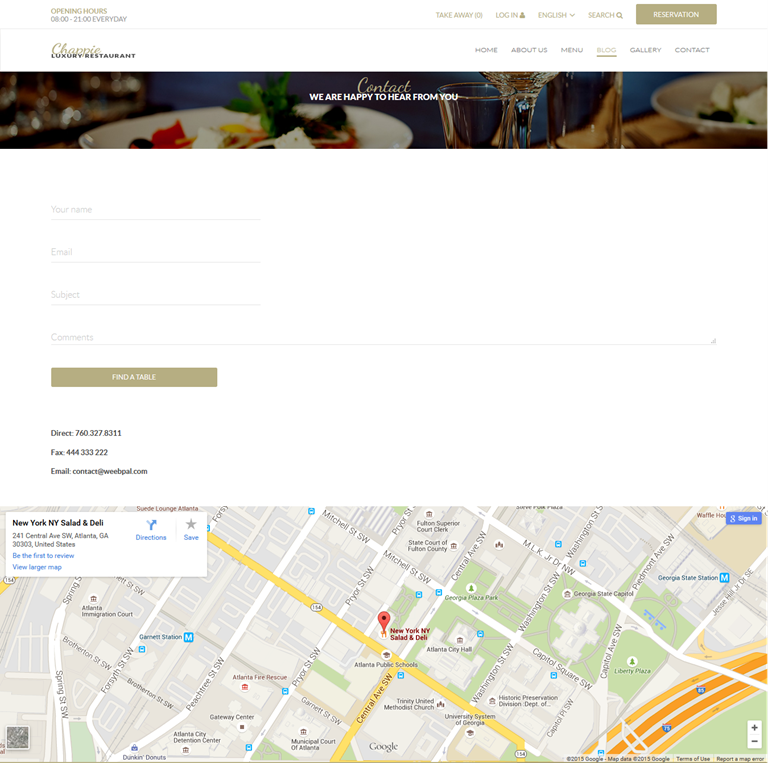Zoom out on the map
This screenshot has height=763, width=768.
[754, 741]
